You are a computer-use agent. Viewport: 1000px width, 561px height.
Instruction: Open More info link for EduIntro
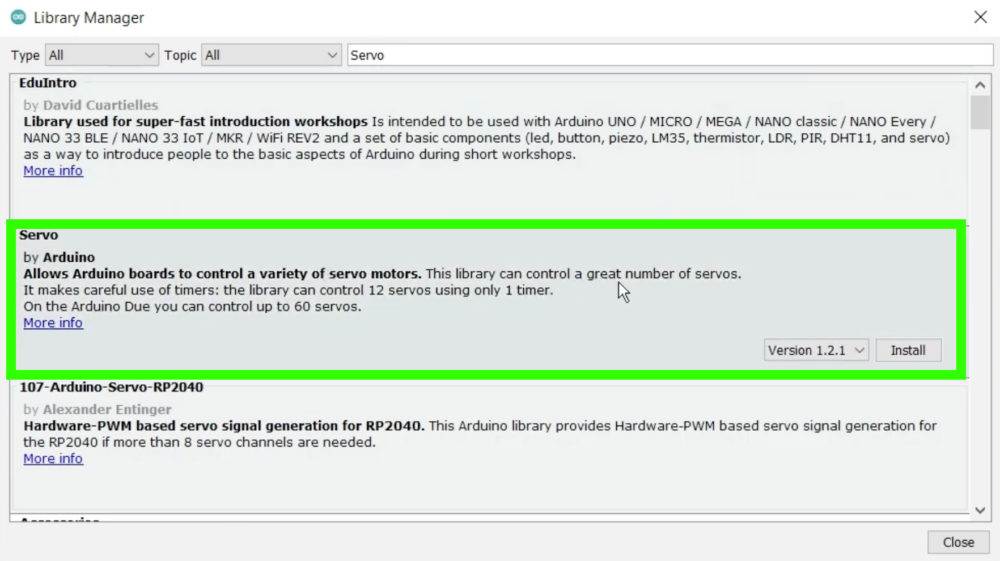click(x=53, y=171)
